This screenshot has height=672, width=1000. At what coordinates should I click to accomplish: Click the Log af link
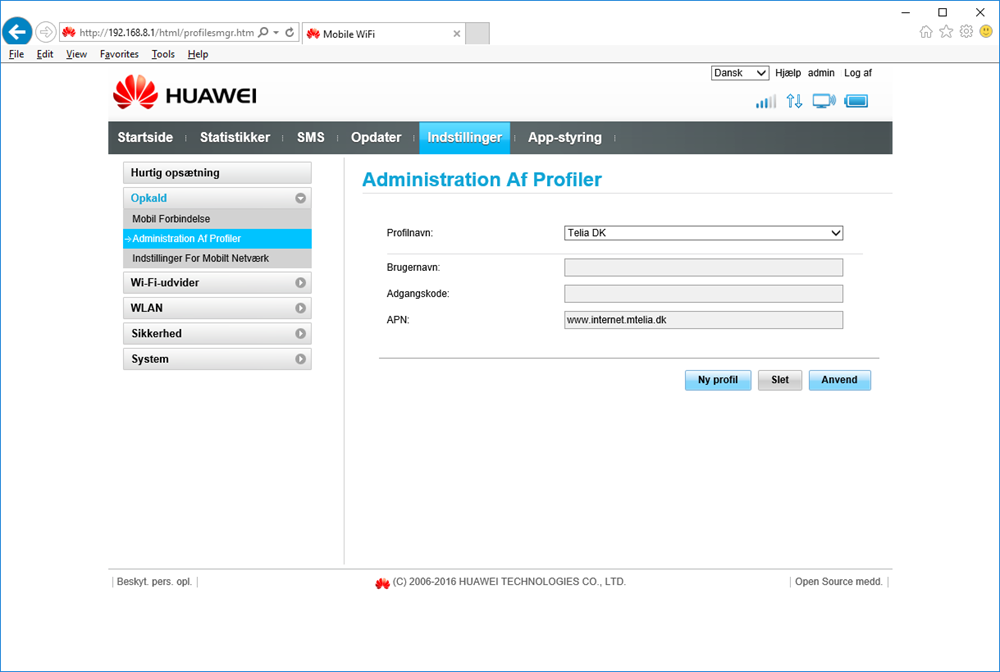[858, 73]
